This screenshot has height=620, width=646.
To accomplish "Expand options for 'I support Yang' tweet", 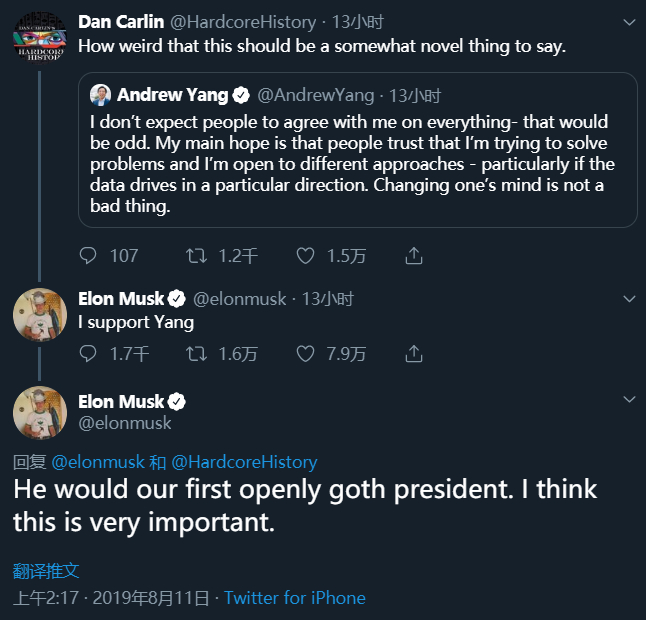I will pyautogui.click(x=628, y=298).
